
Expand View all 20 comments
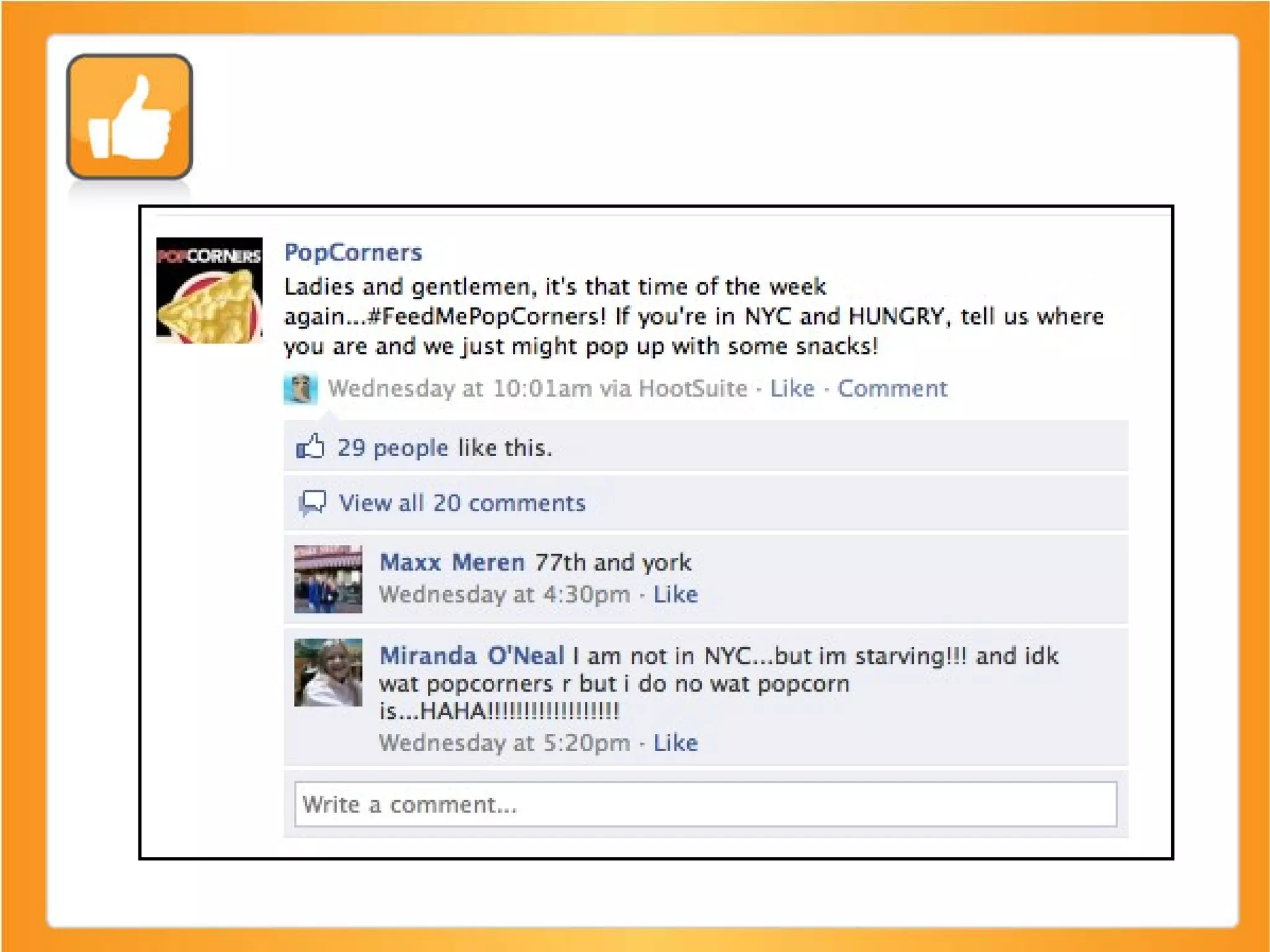tap(462, 503)
